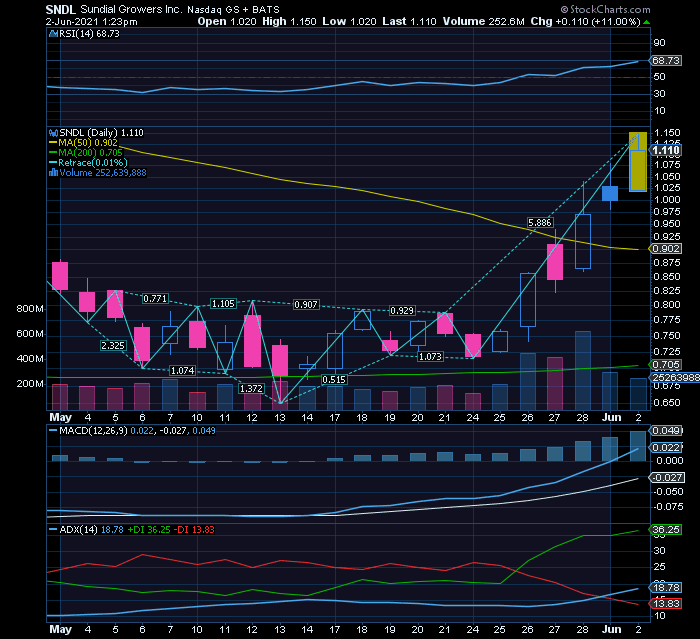
Task: Click the 0.771 retracement label
Action: pyautogui.click(x=155, y=298)
